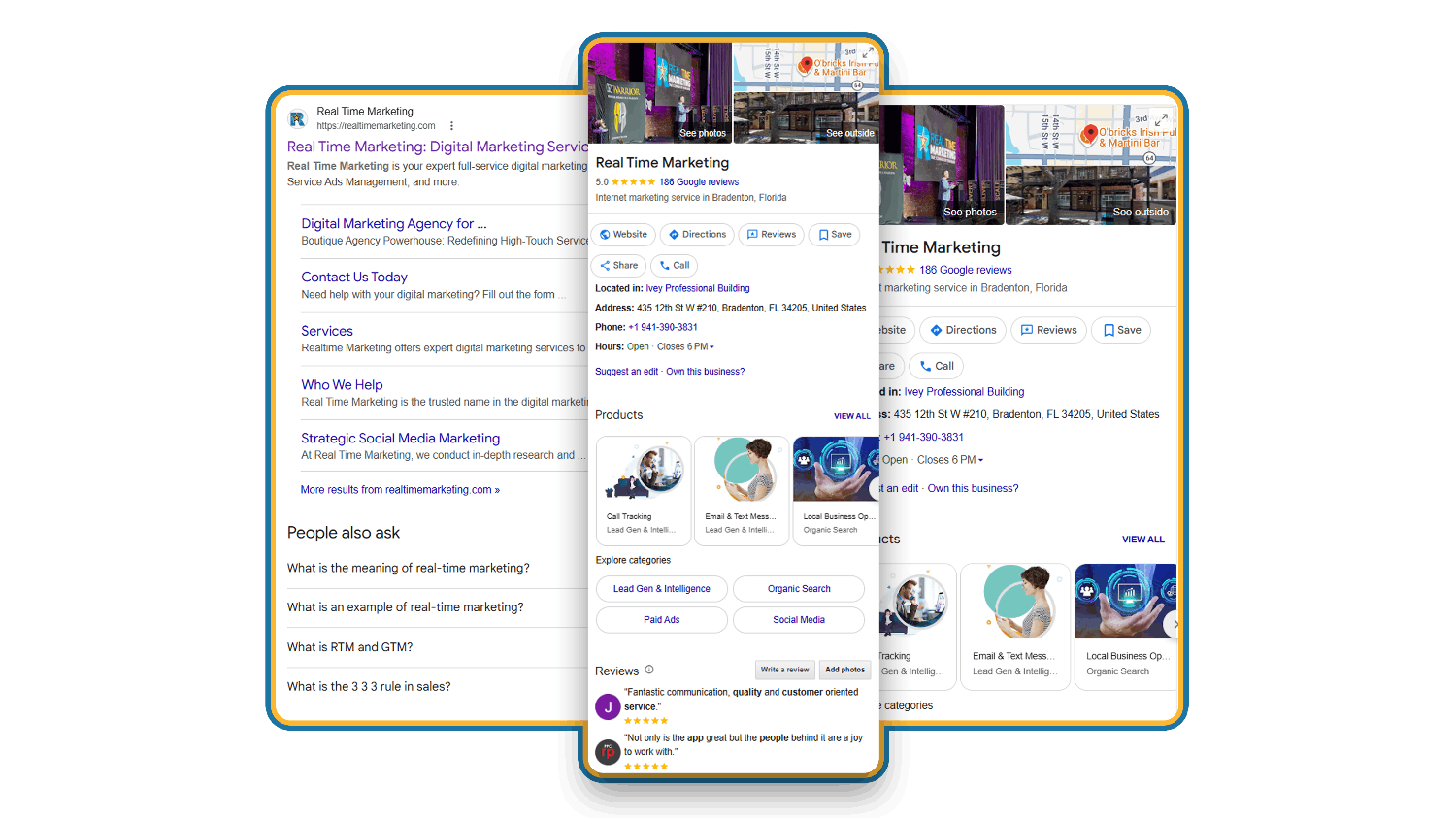Image resolution: width=1456 pixels, height=818 pixels.
Task: Click the Directions button in right panel
Action: coord(963,330)
